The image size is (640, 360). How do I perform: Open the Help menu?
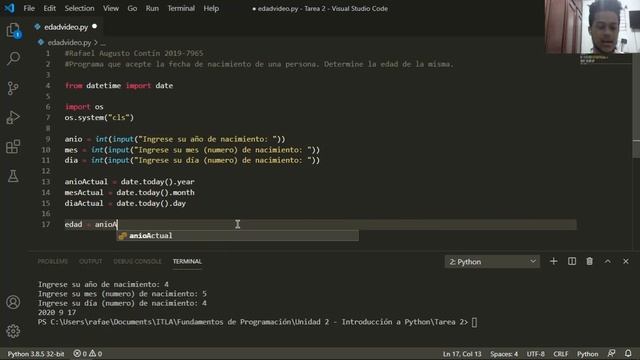click(x=211, y=8)
